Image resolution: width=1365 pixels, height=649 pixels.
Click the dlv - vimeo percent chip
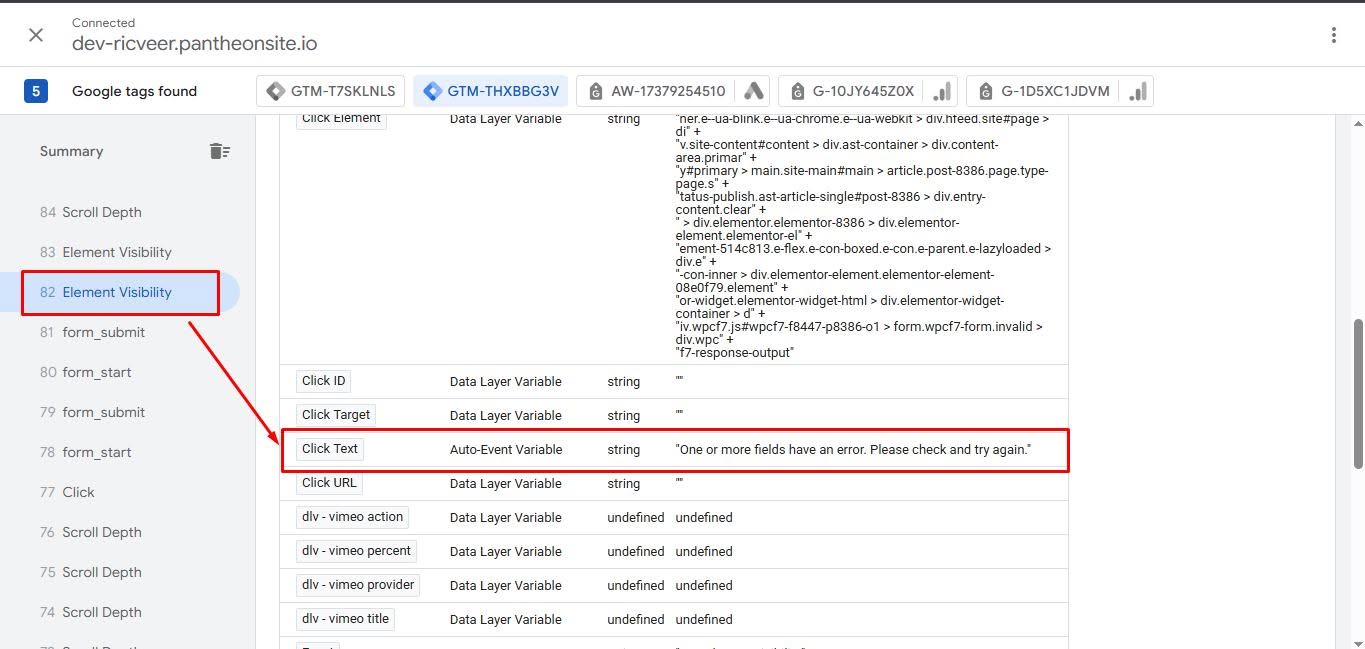(x=356, y=551)
